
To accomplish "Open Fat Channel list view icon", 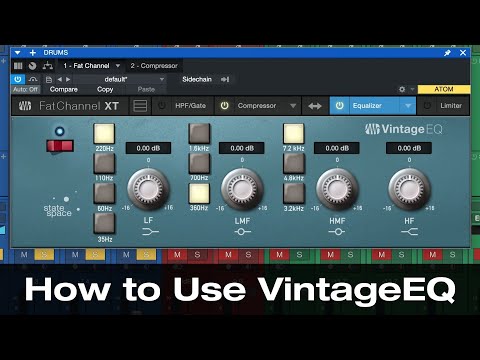I will 140,106.
